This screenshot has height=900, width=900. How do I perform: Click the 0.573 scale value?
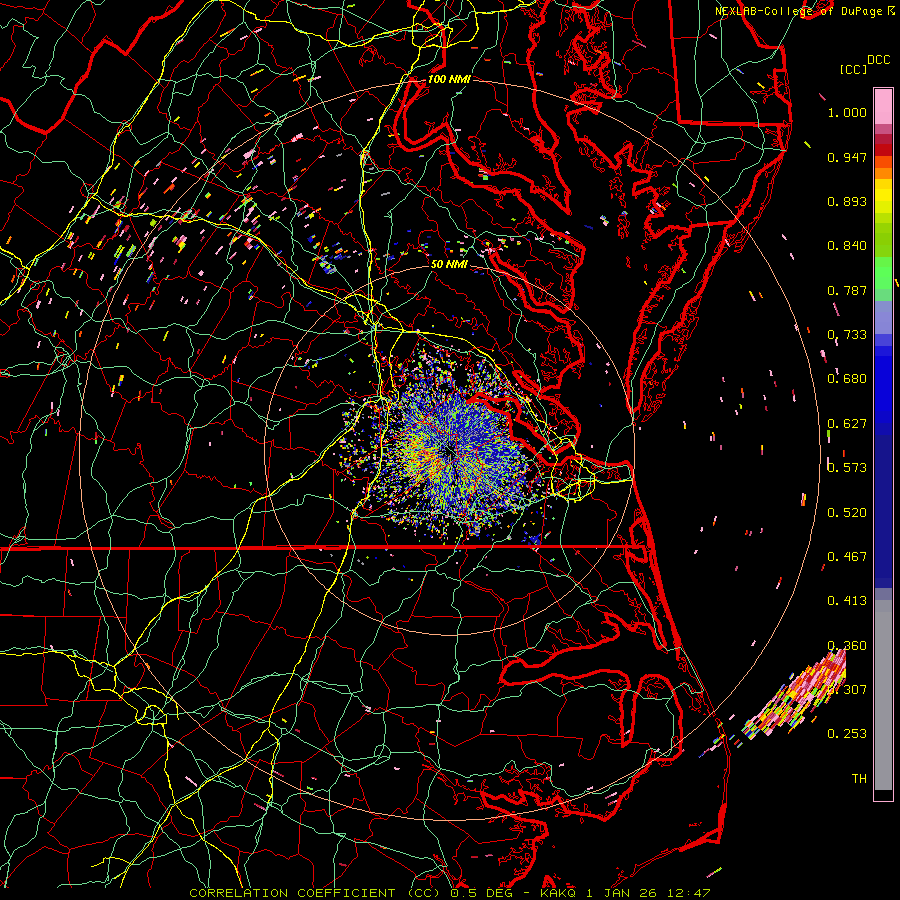847,468
